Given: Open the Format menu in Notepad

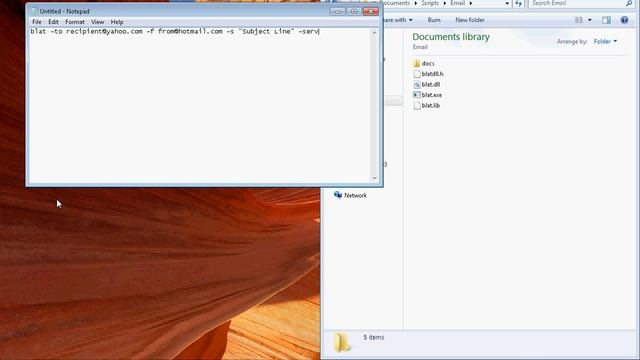Looking at the screenshot, I should click(75, 22).
